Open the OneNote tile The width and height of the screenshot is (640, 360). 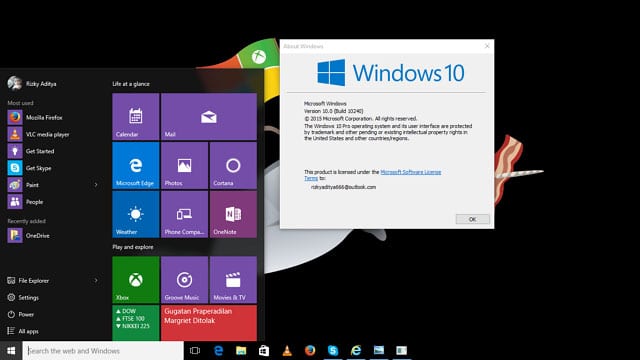[233, 214]
